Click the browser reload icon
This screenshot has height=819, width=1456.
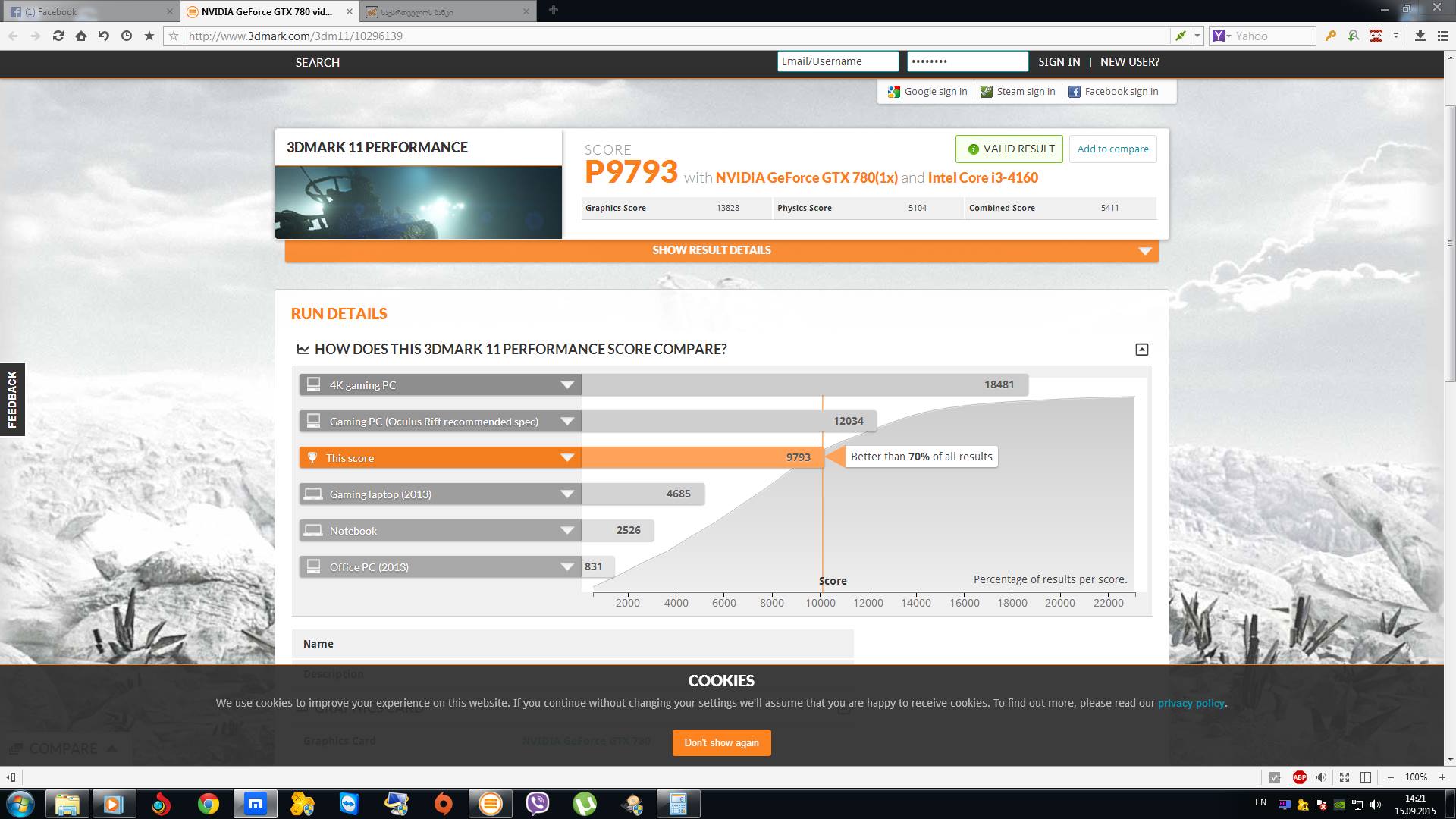click(x=58, y=36)
